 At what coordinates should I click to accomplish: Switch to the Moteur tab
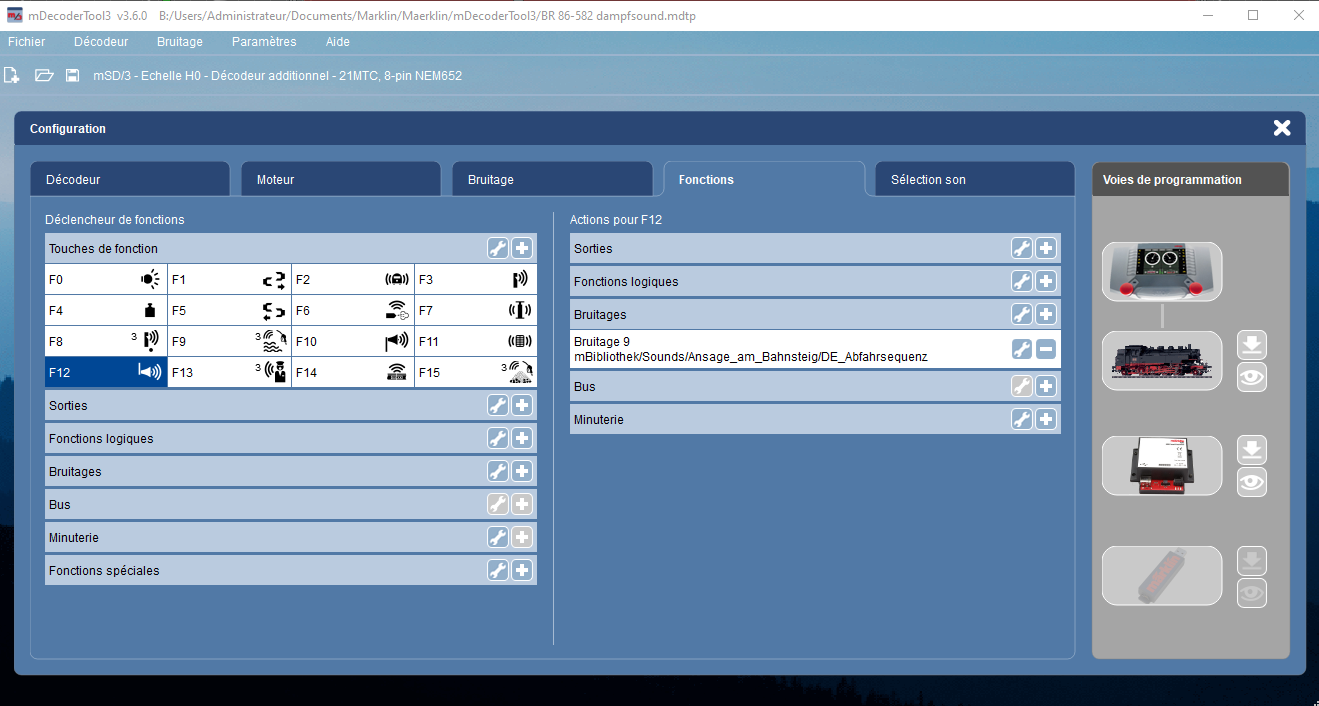pos(341,179)
